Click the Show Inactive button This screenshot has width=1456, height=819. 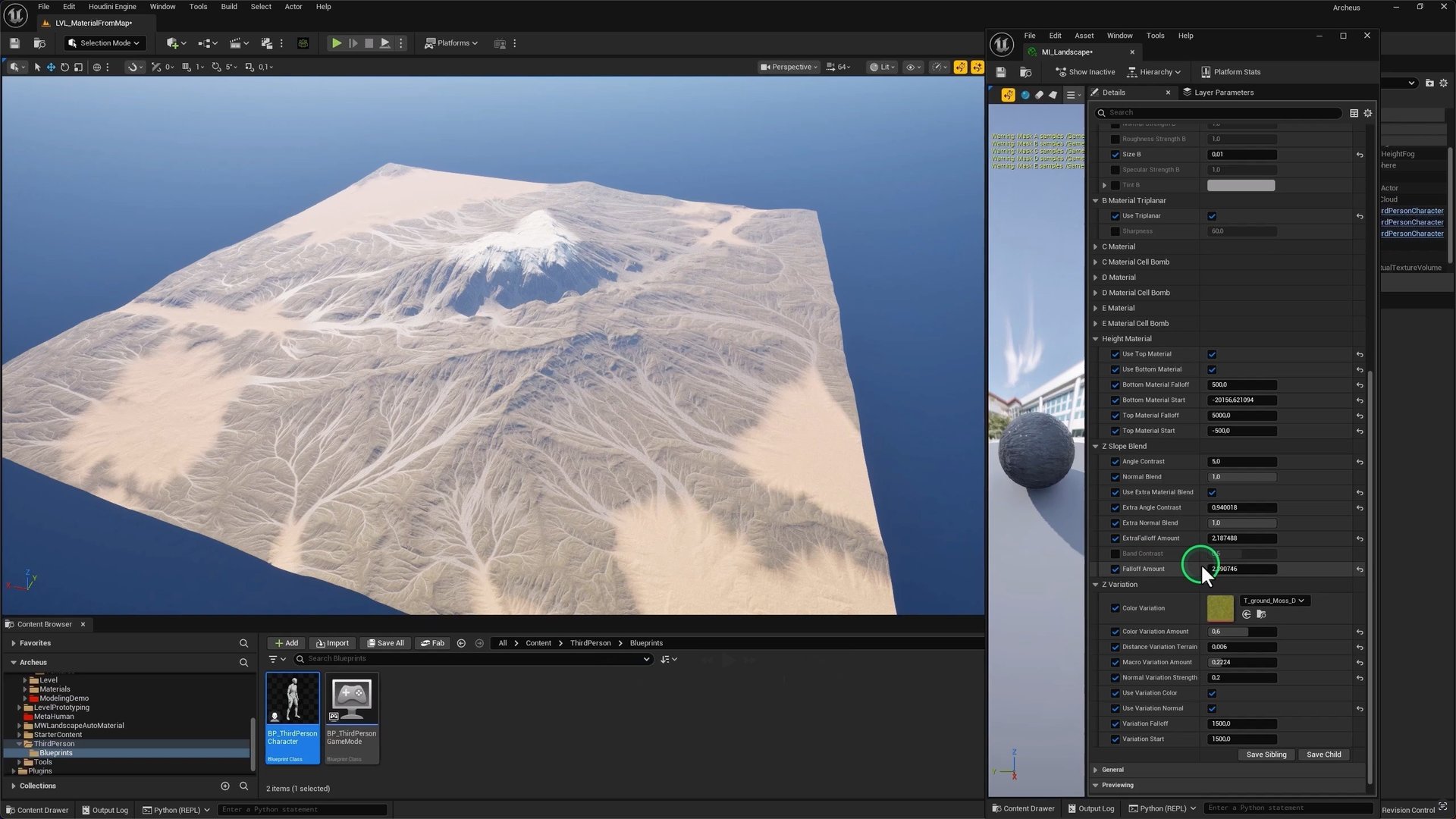(x=1085, y=72)
